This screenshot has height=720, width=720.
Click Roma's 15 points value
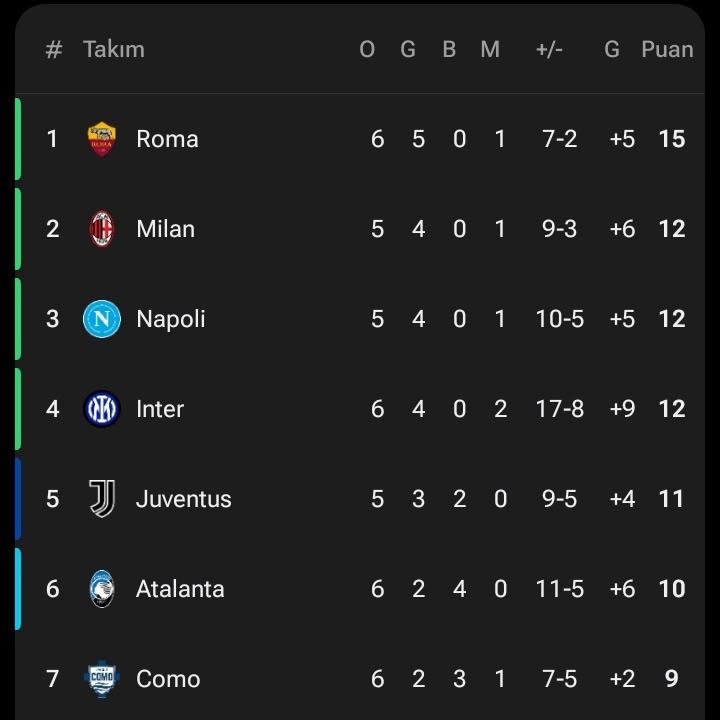672,139
